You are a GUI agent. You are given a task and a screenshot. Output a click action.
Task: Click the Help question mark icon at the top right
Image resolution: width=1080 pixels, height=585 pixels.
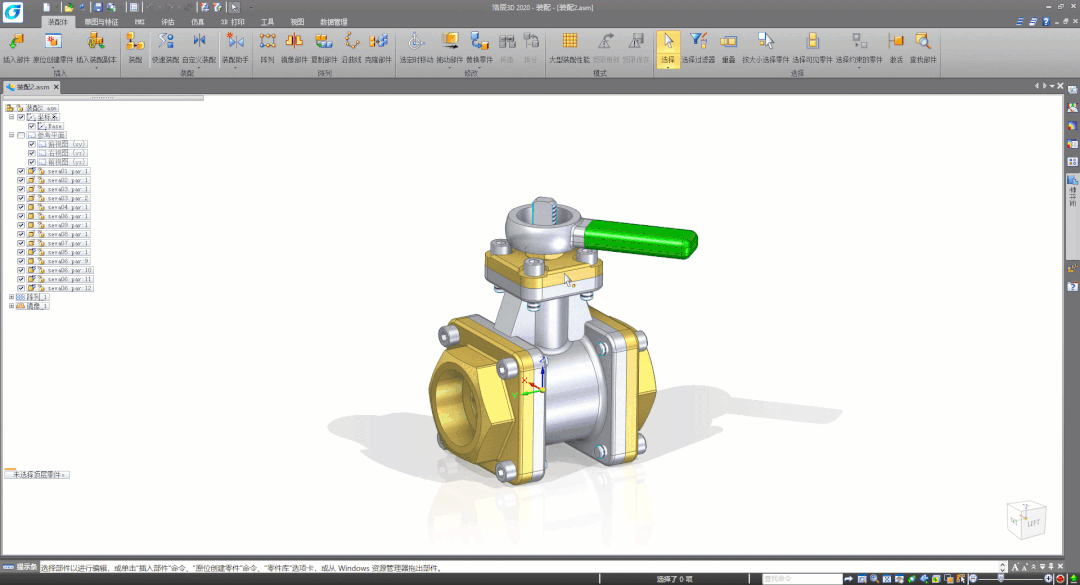point(1046,21)
